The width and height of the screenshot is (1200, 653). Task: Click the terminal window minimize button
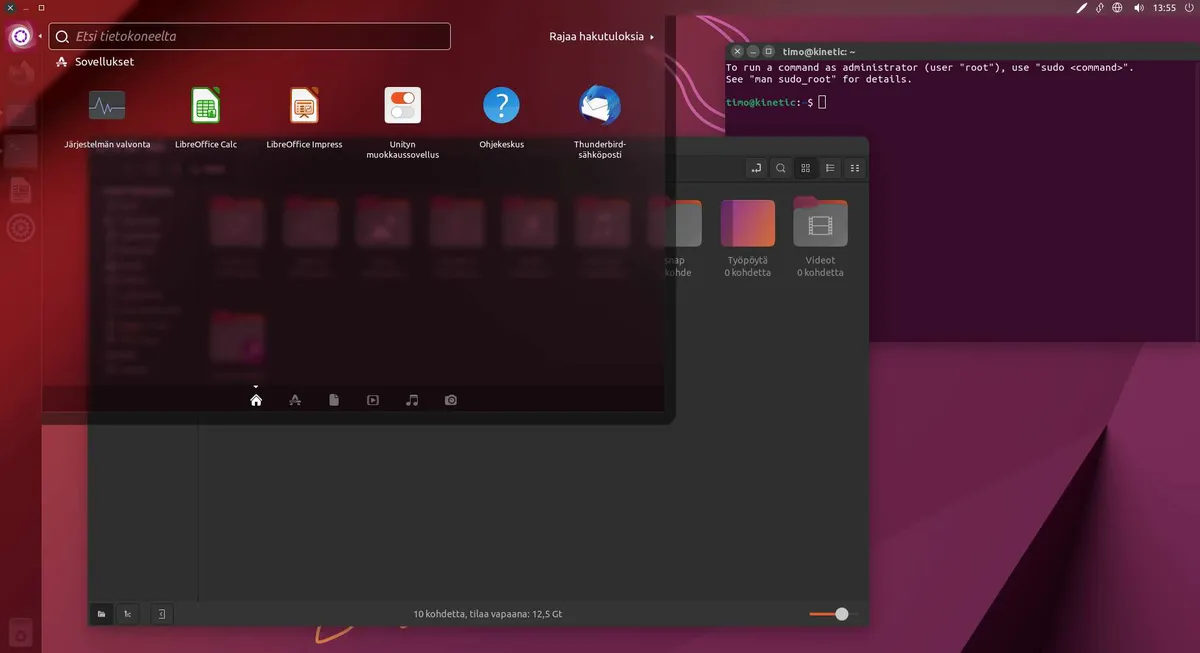pos(752,51)
